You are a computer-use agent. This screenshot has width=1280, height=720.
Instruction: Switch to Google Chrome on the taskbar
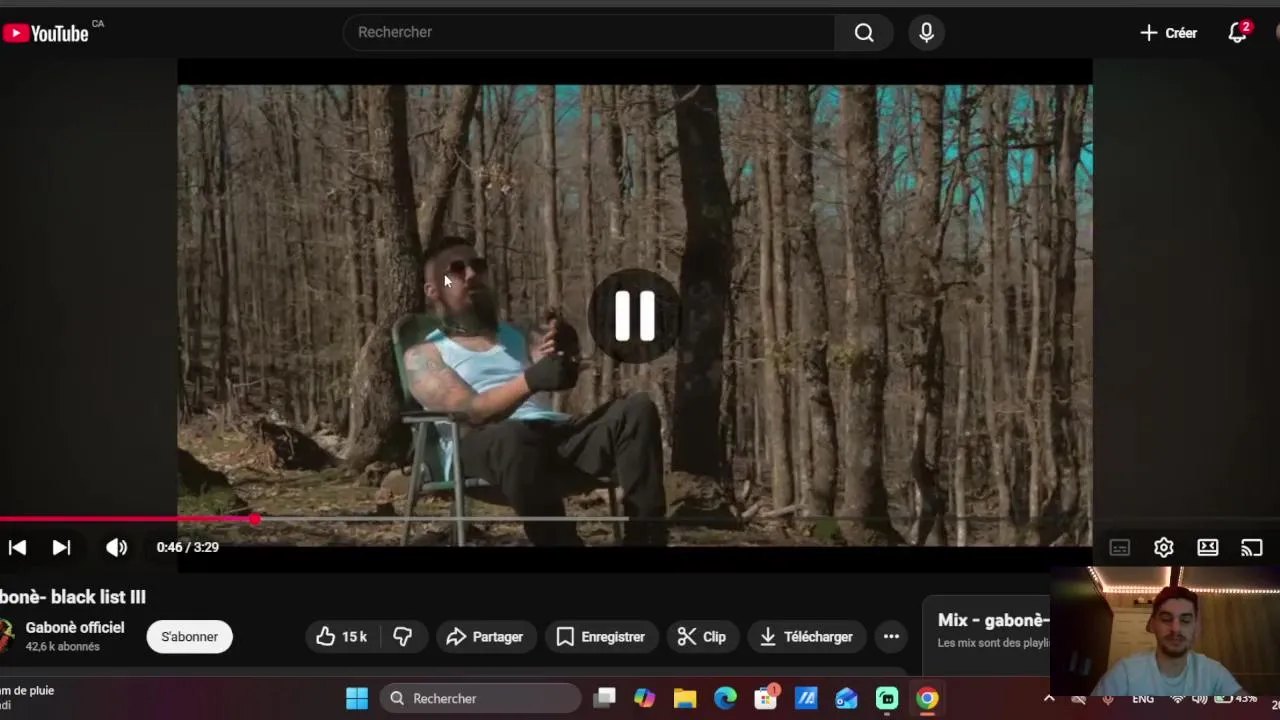click(928, 698)
